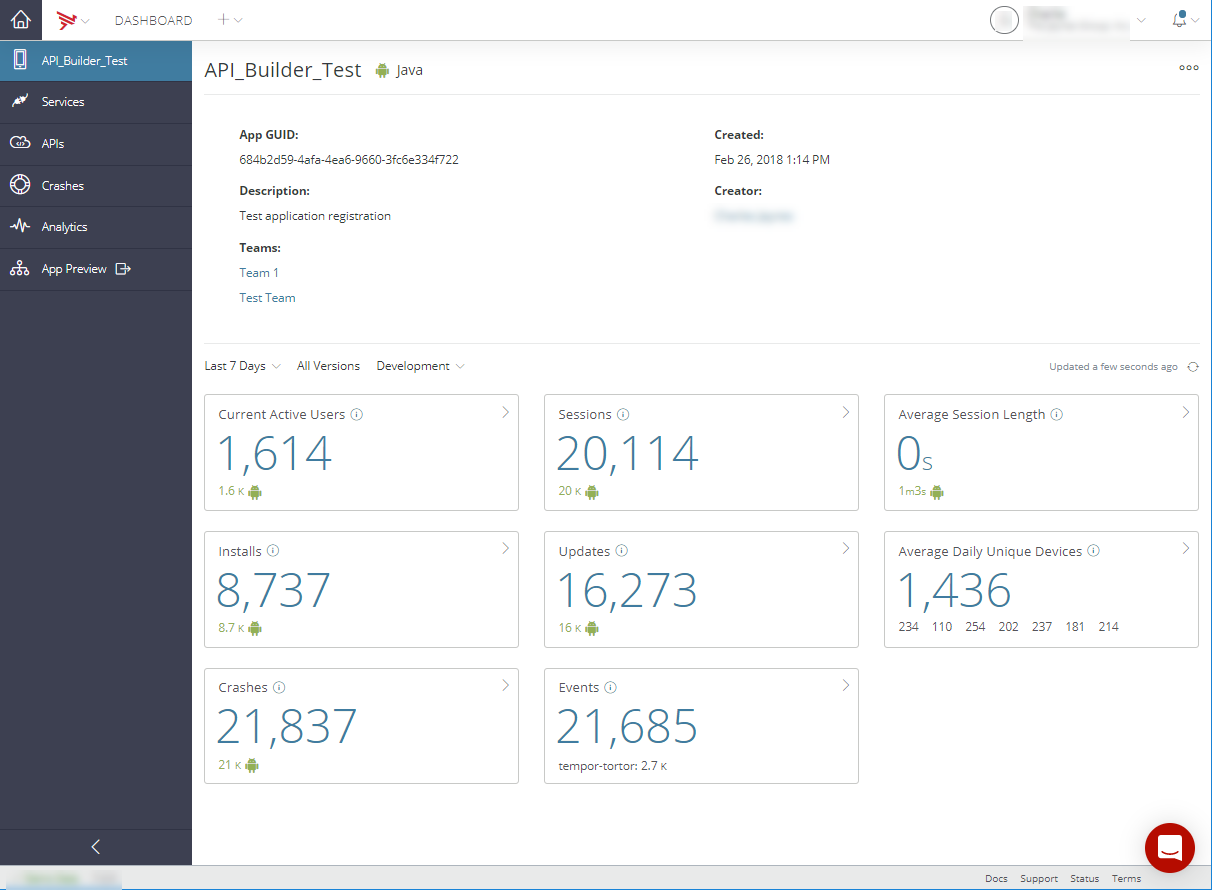
Task: Collapse the left sidebar
Action: pos(95,846)
